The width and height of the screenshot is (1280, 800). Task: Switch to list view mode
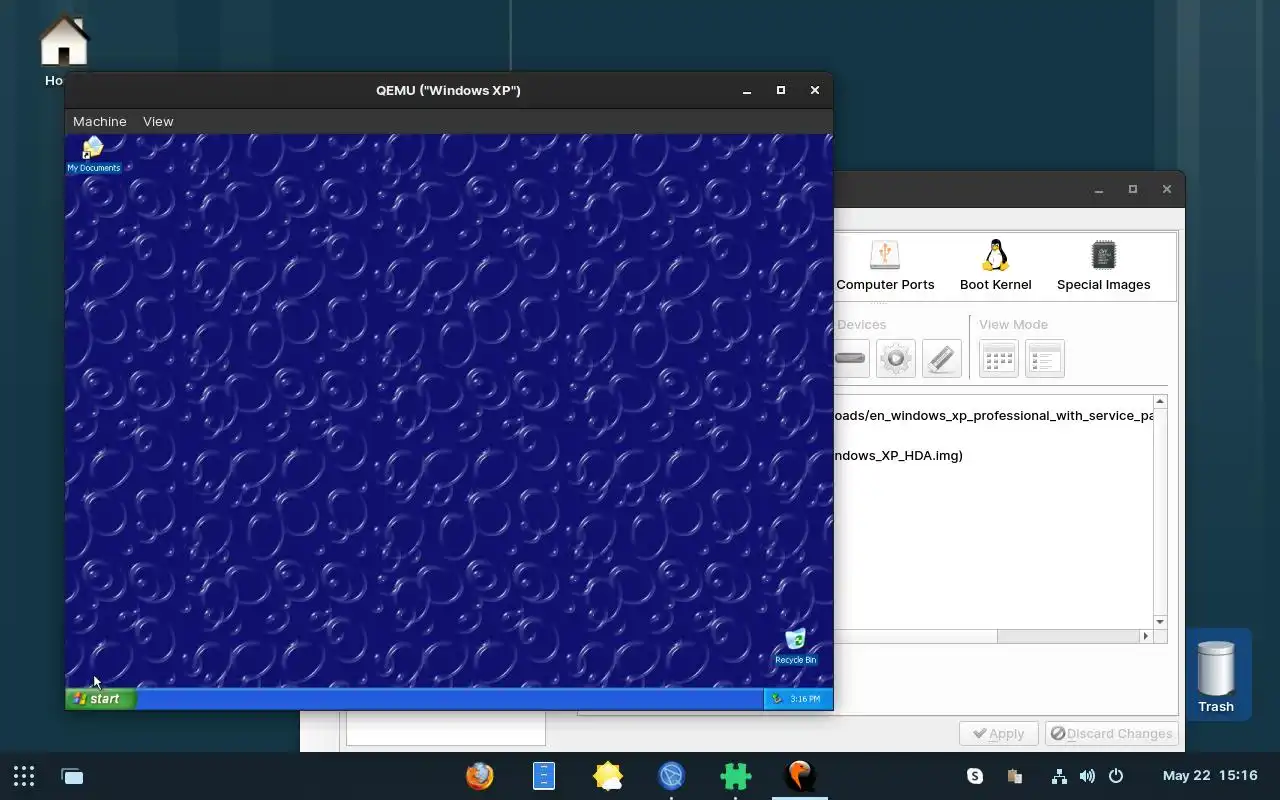[1044, 358]
